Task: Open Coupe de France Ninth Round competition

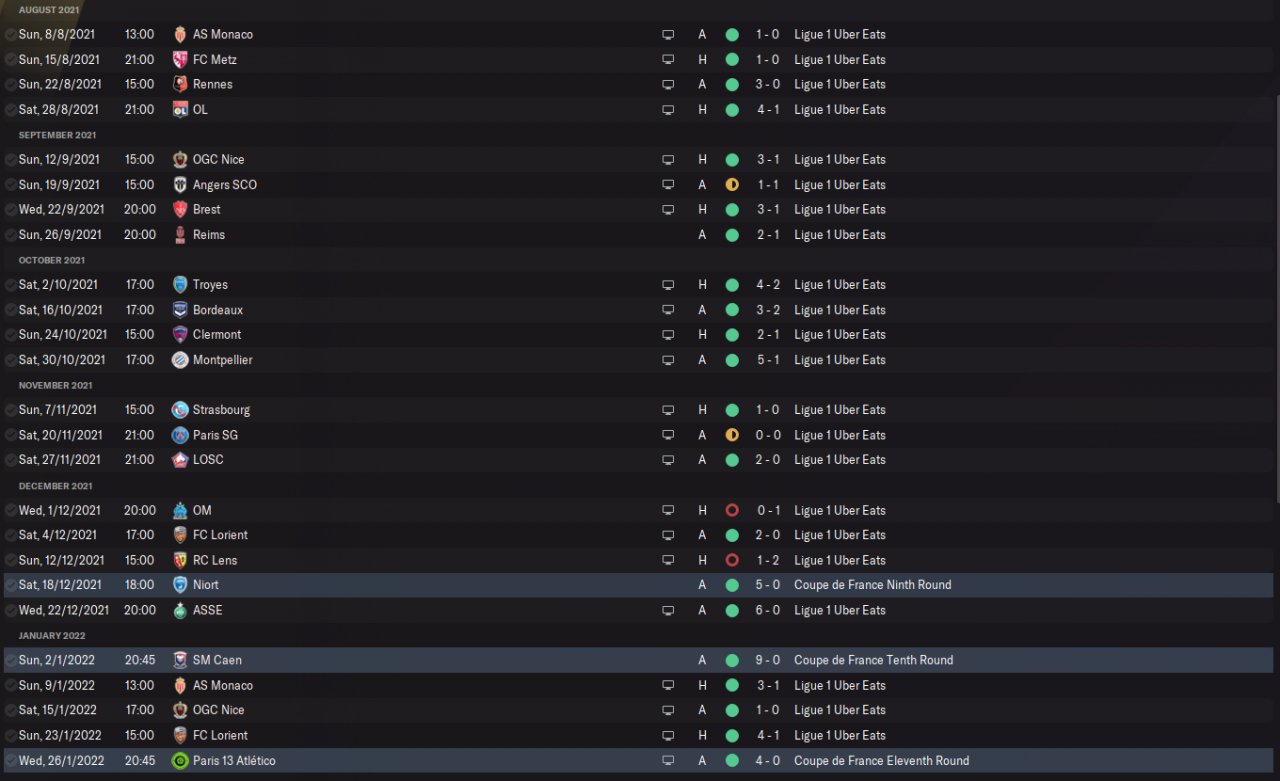Action: point(873,585)
